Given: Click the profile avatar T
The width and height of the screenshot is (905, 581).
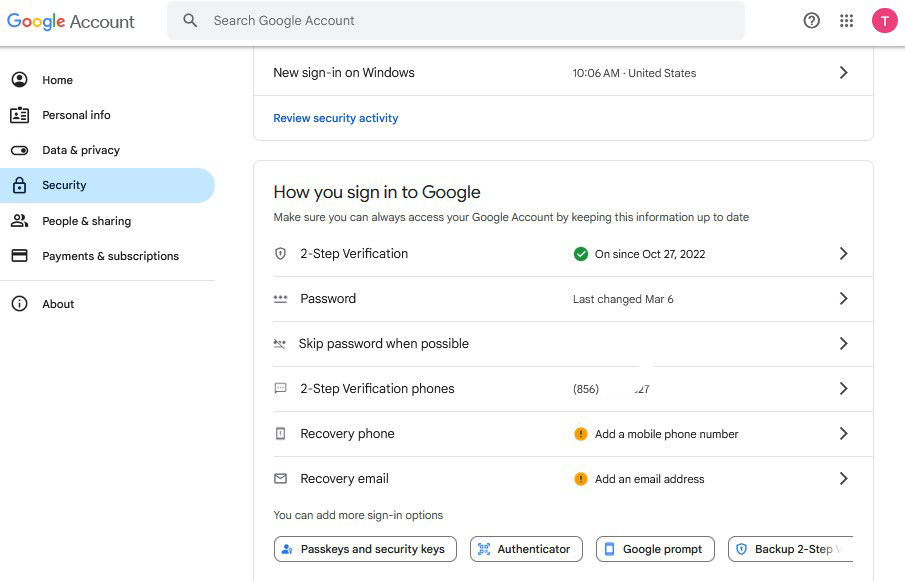Looking at the screenshot, I should (884, 21).
